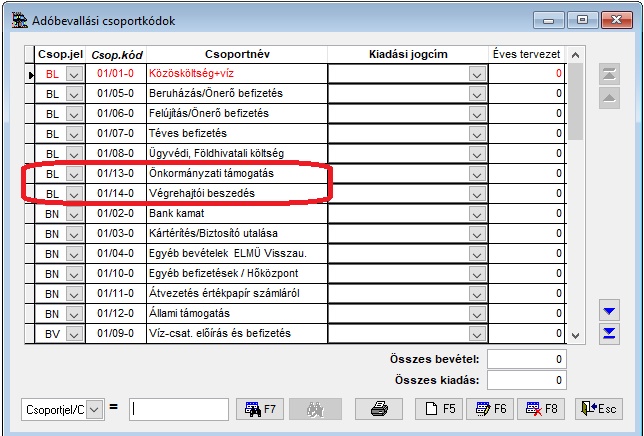
Task: Open Kiadási jogcím dropdown for Téves befizetés
Action: (x=477, y=134)
